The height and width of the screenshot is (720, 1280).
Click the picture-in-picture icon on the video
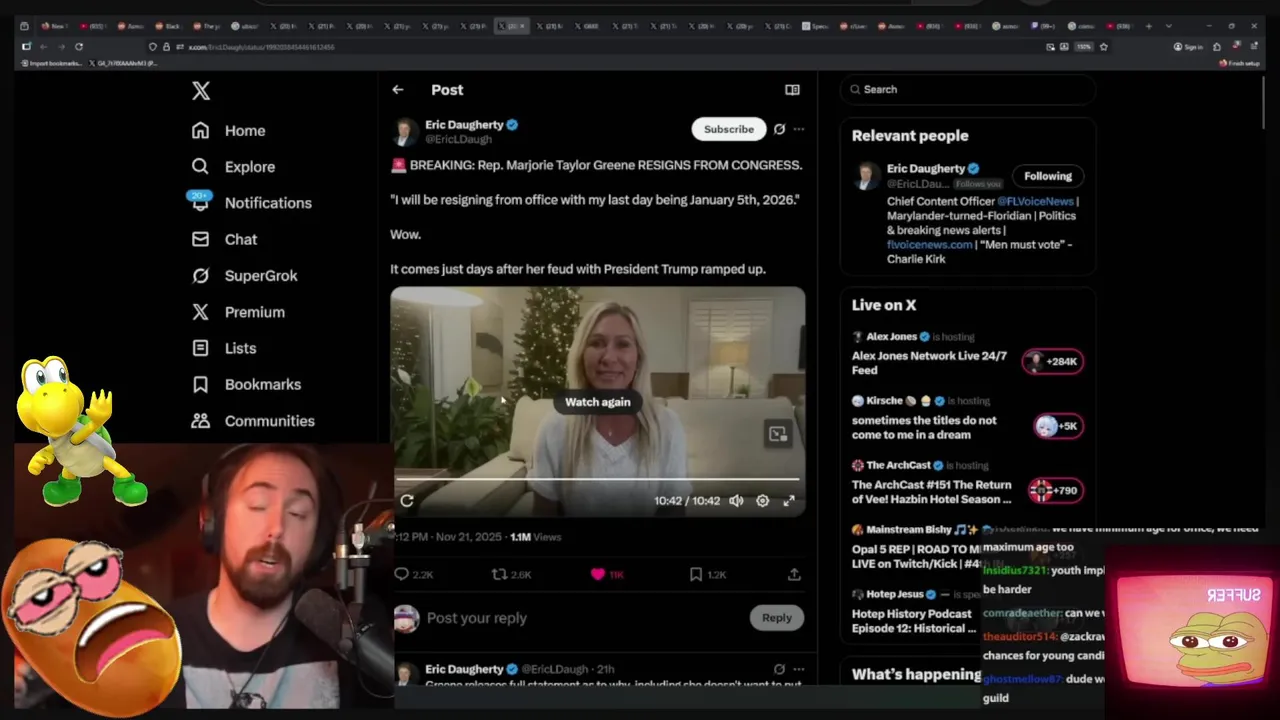[x=778, y=434]
